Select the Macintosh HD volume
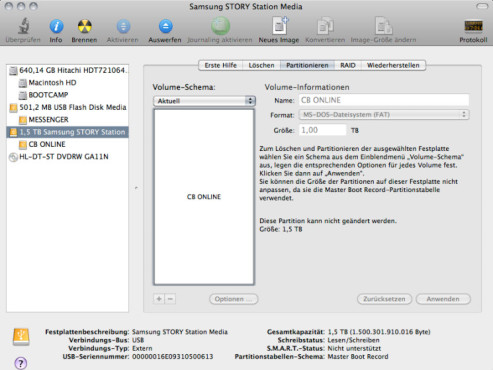 68,83
